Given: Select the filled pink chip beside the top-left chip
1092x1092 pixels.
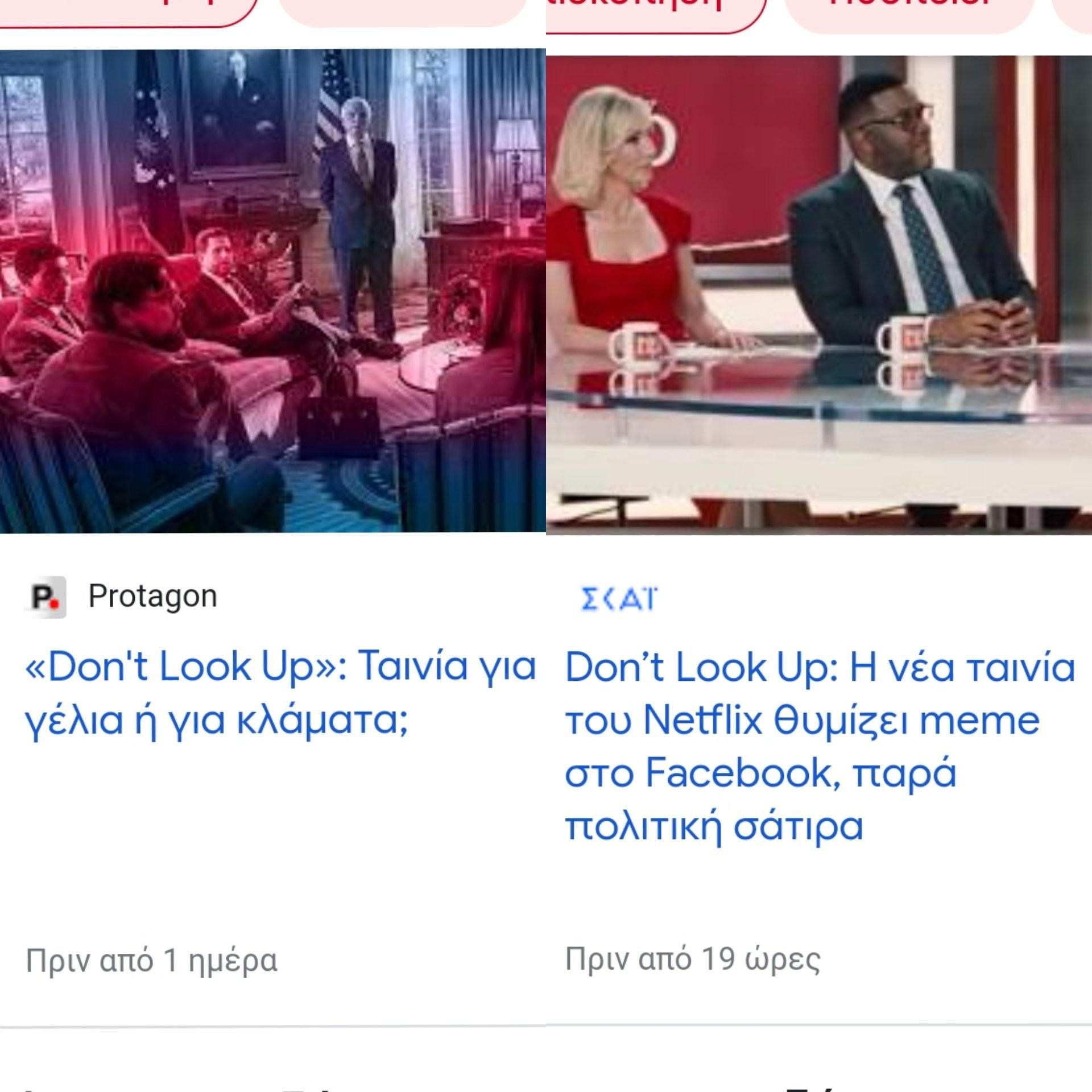Looking at the screenshot, I should pos(403,11).
